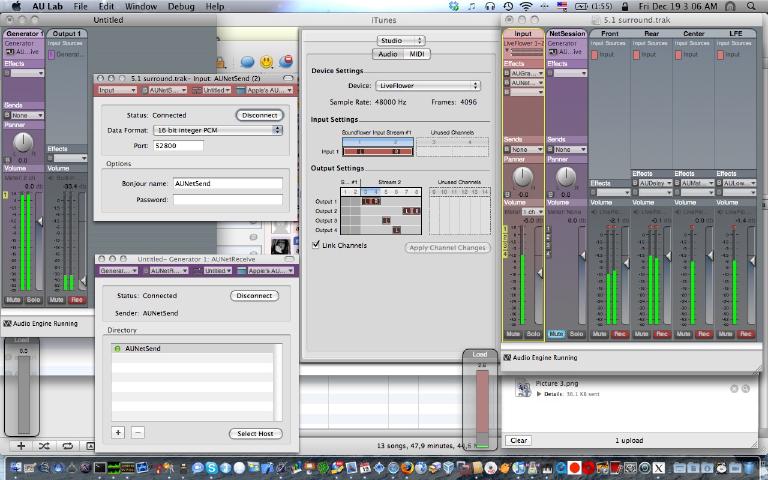Screen dimensions: 768x480
Task: Click the Select Host button
Action: point(255,433)
